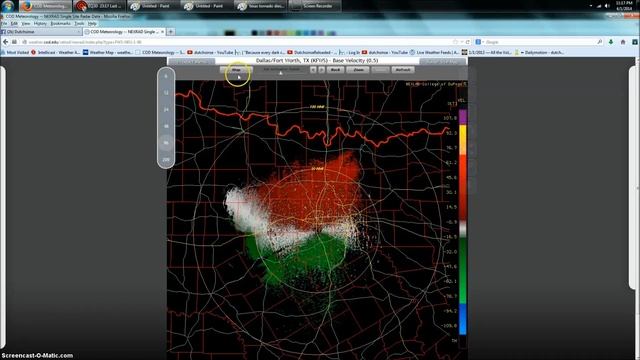Viewport: 640px width, 360px height.
Task: Click the system tray network icon
Action: (x=599, y=6)
